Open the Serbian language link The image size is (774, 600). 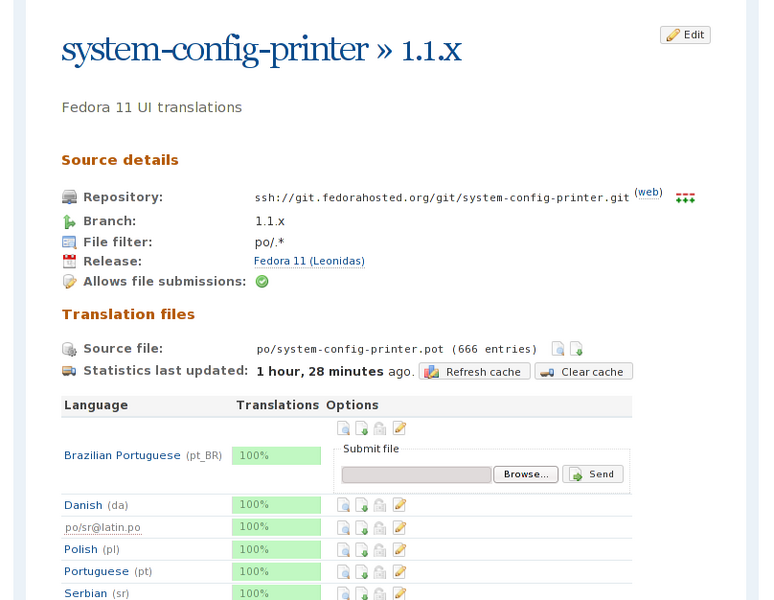(x=85, y=593)
